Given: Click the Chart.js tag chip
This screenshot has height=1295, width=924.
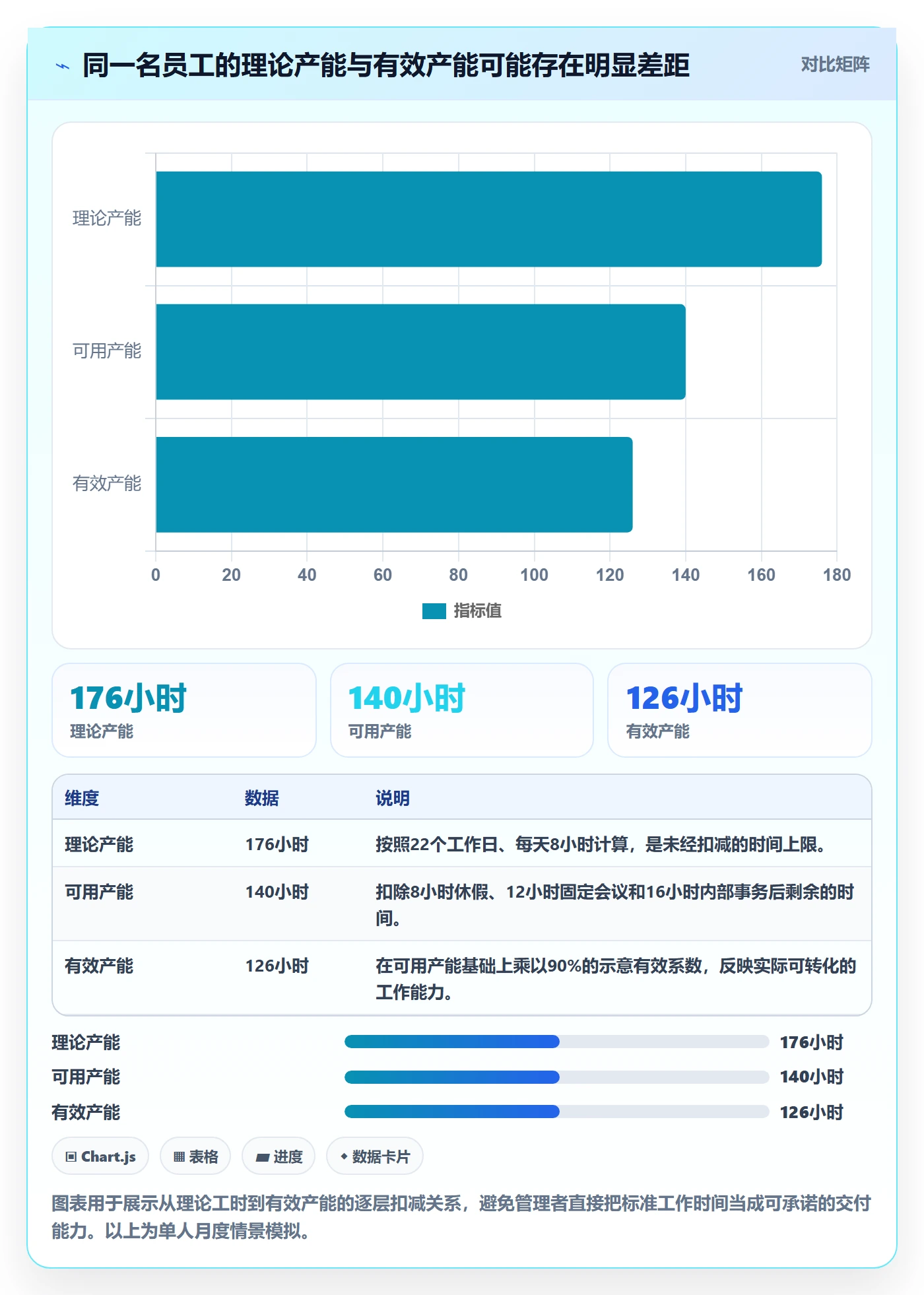Looking at the screenshot, I should 100,1156.
